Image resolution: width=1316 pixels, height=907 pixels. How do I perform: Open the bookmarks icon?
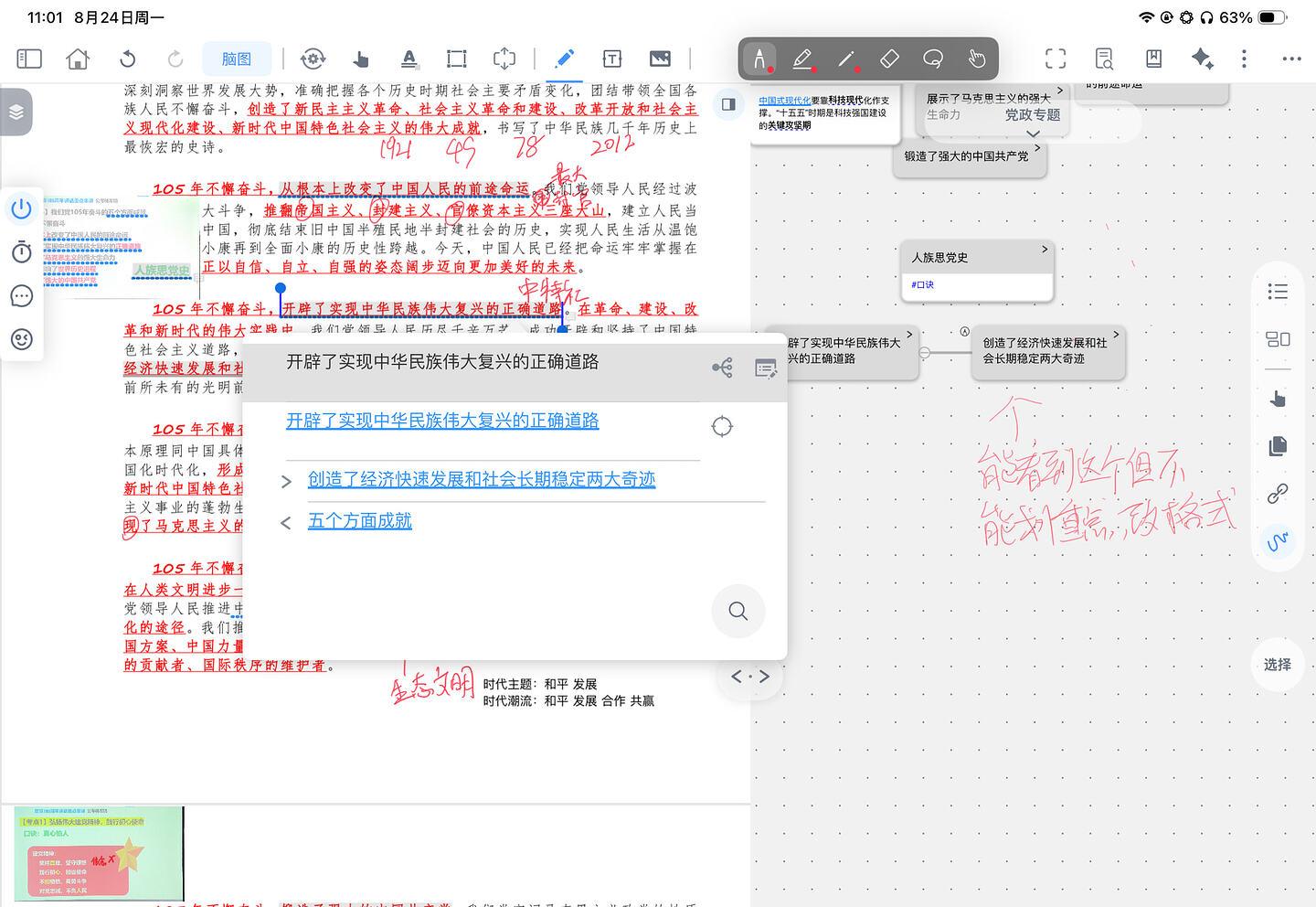[1153, 59]
